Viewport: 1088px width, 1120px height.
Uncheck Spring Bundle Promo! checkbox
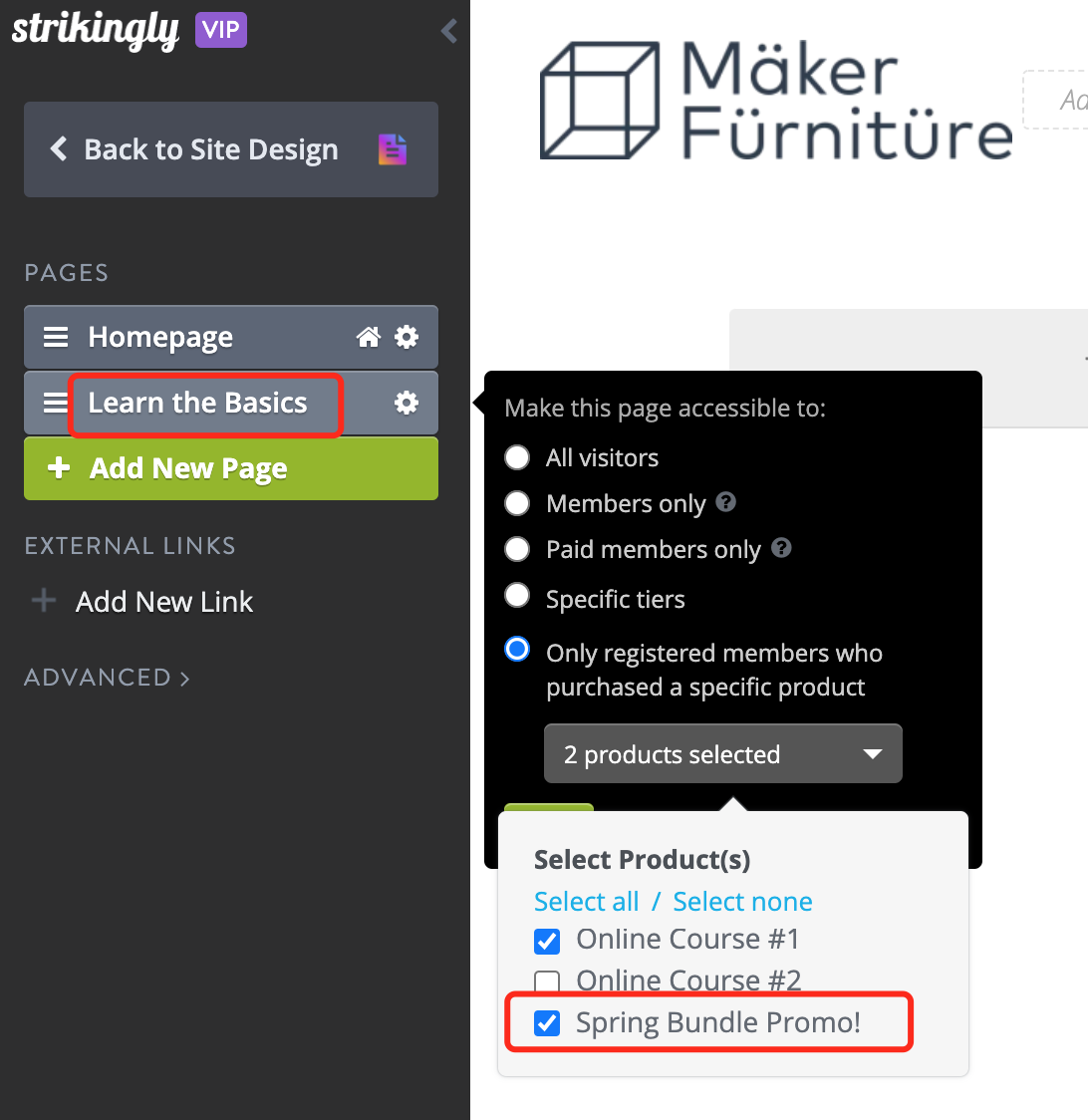pos(547,1023)
